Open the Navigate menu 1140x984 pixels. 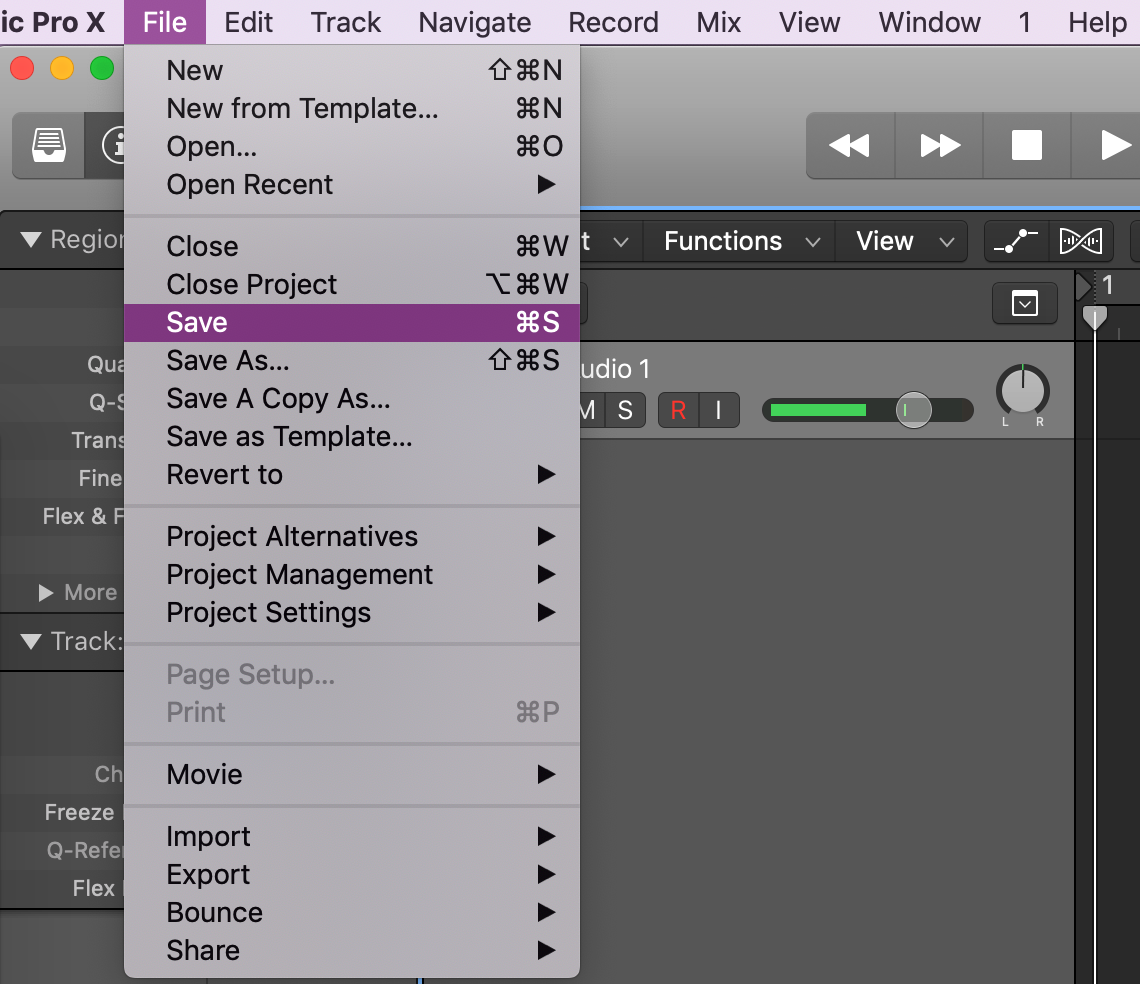click(475, 23)
